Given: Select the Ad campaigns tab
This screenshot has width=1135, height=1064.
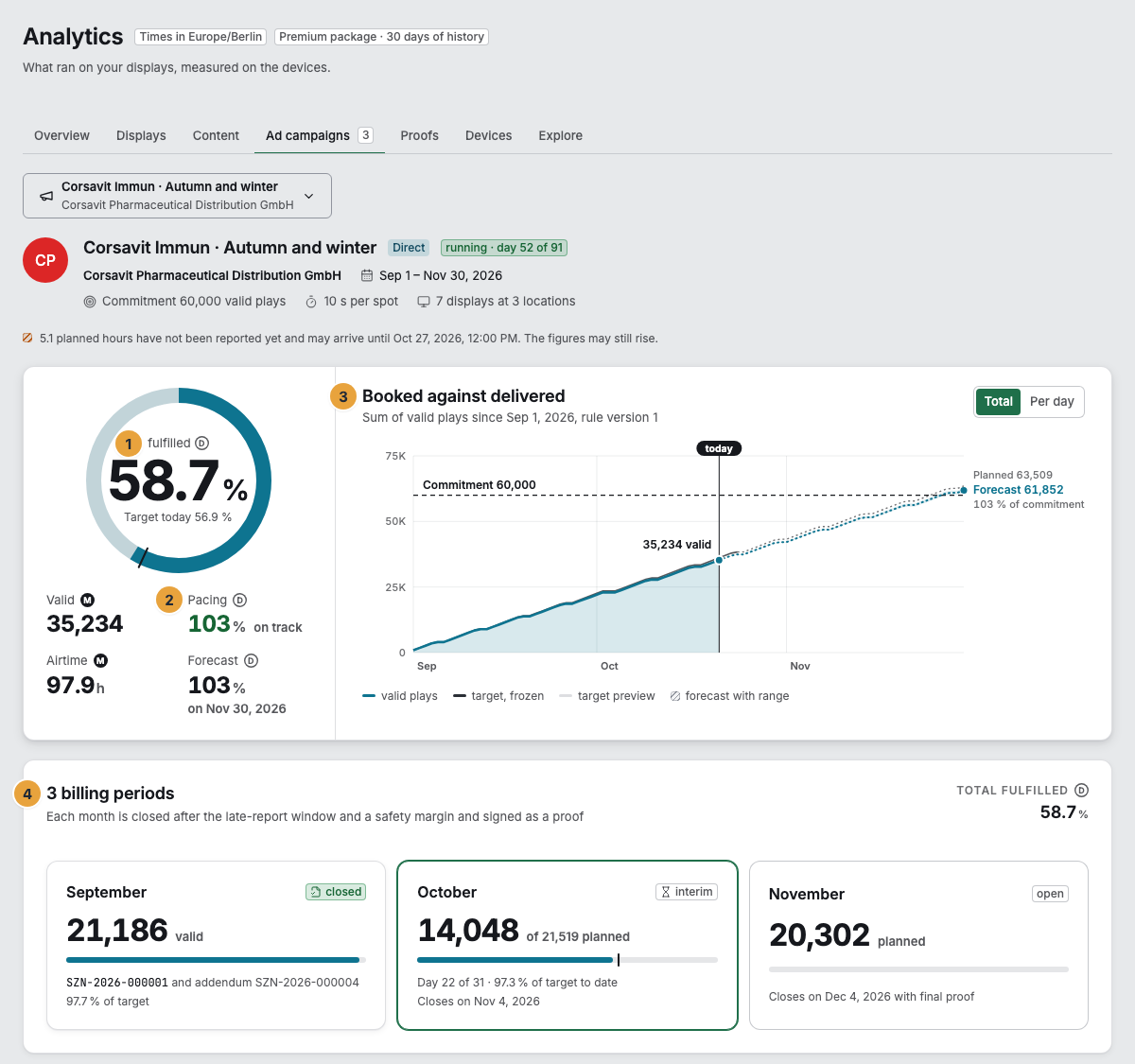Looking at the screenshot, I should point(320,135).
